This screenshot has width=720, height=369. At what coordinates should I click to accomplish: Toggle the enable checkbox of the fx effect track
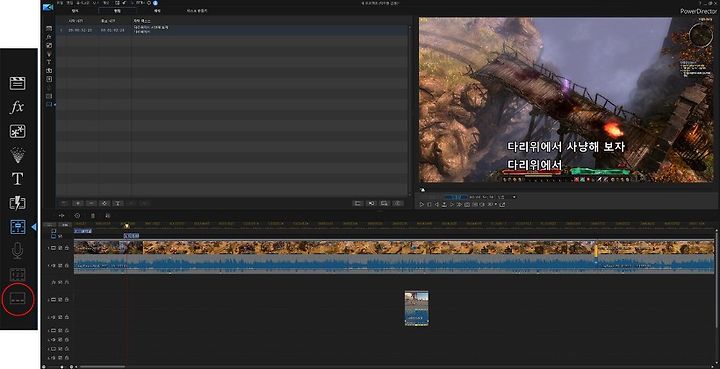tap(60, 282)
